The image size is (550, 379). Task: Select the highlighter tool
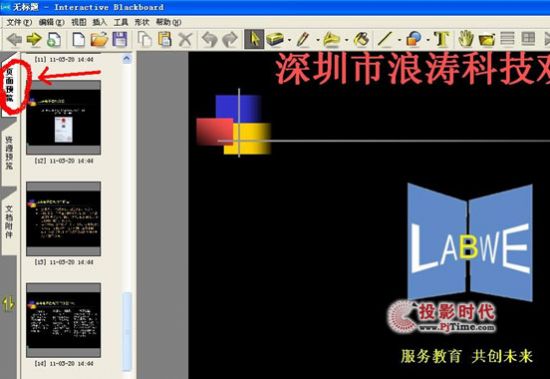(x=331, y=39)
